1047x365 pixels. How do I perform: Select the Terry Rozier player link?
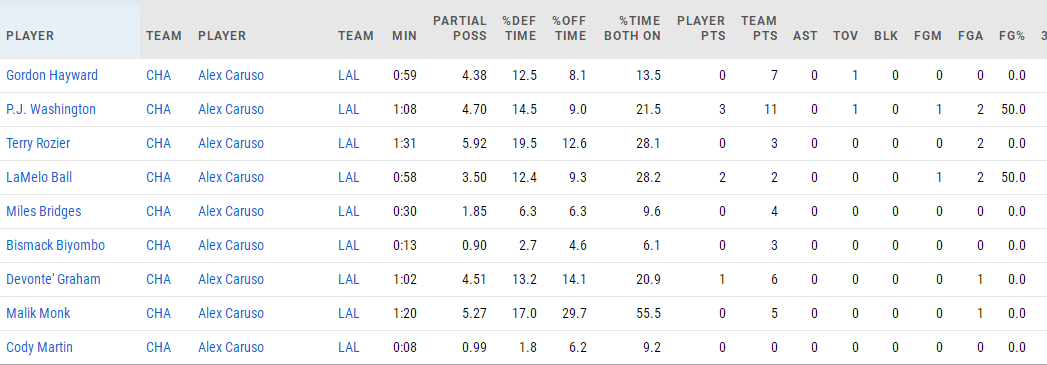tap(38, 143)
